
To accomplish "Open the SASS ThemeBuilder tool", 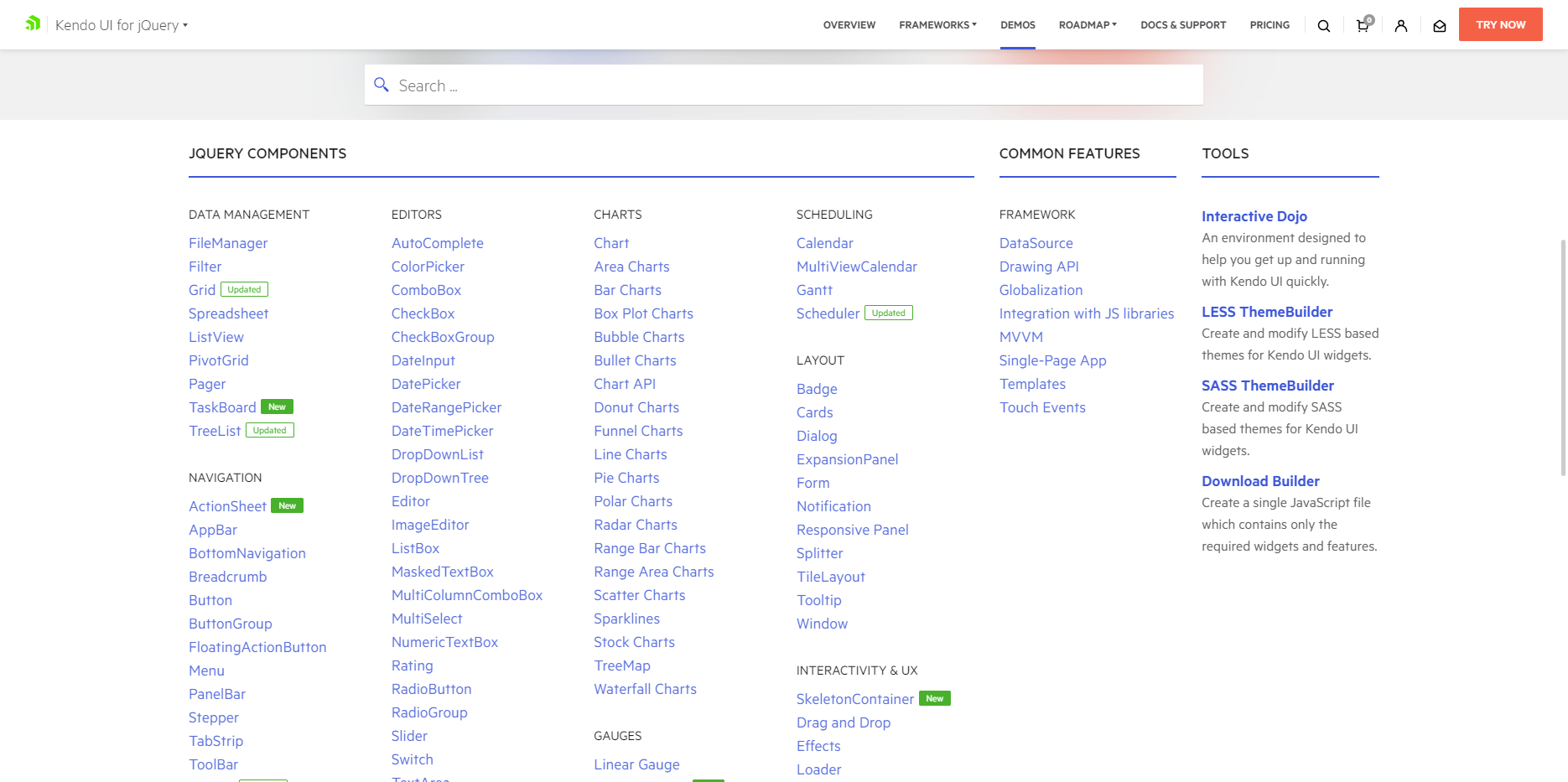I will [1268, 386].
